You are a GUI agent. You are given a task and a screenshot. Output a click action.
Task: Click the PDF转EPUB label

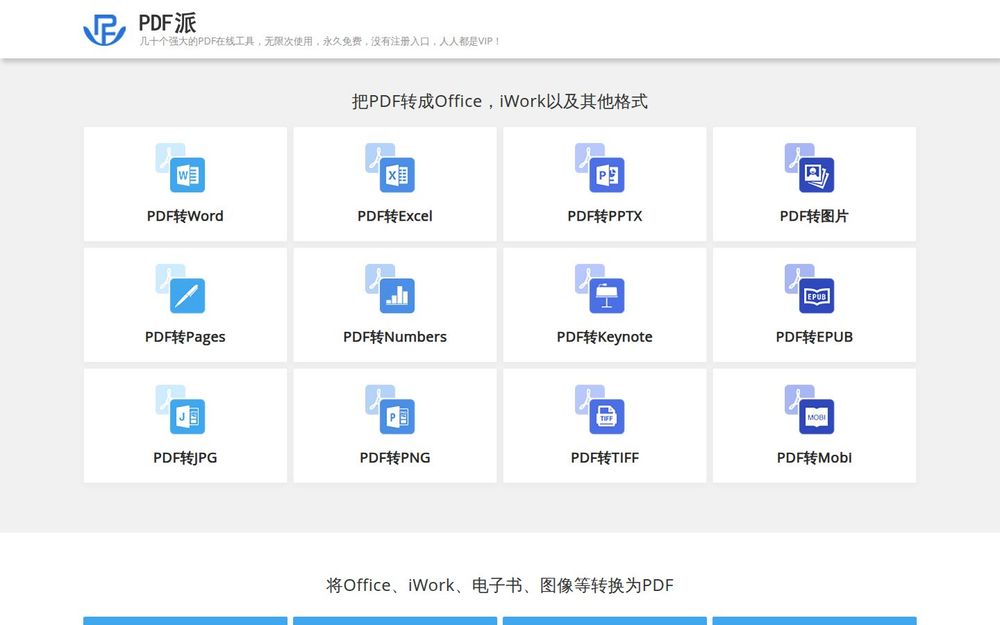pos(814,337)
